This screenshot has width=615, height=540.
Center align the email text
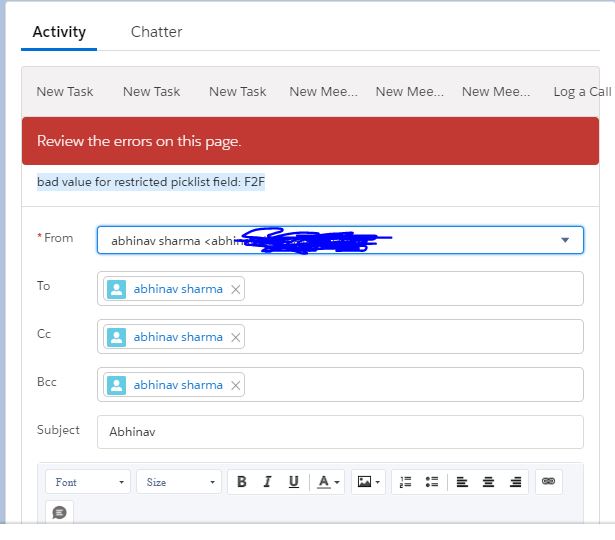pyautogui.click(x=488, y=482)
